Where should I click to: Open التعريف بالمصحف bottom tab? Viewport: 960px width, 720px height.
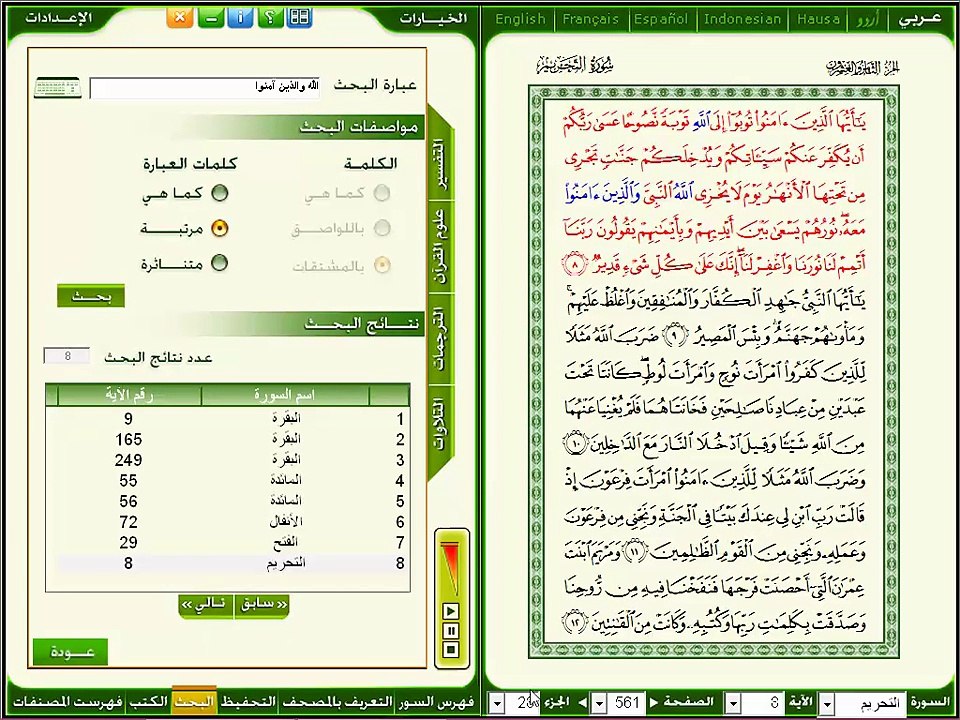[x=336, y=702]
